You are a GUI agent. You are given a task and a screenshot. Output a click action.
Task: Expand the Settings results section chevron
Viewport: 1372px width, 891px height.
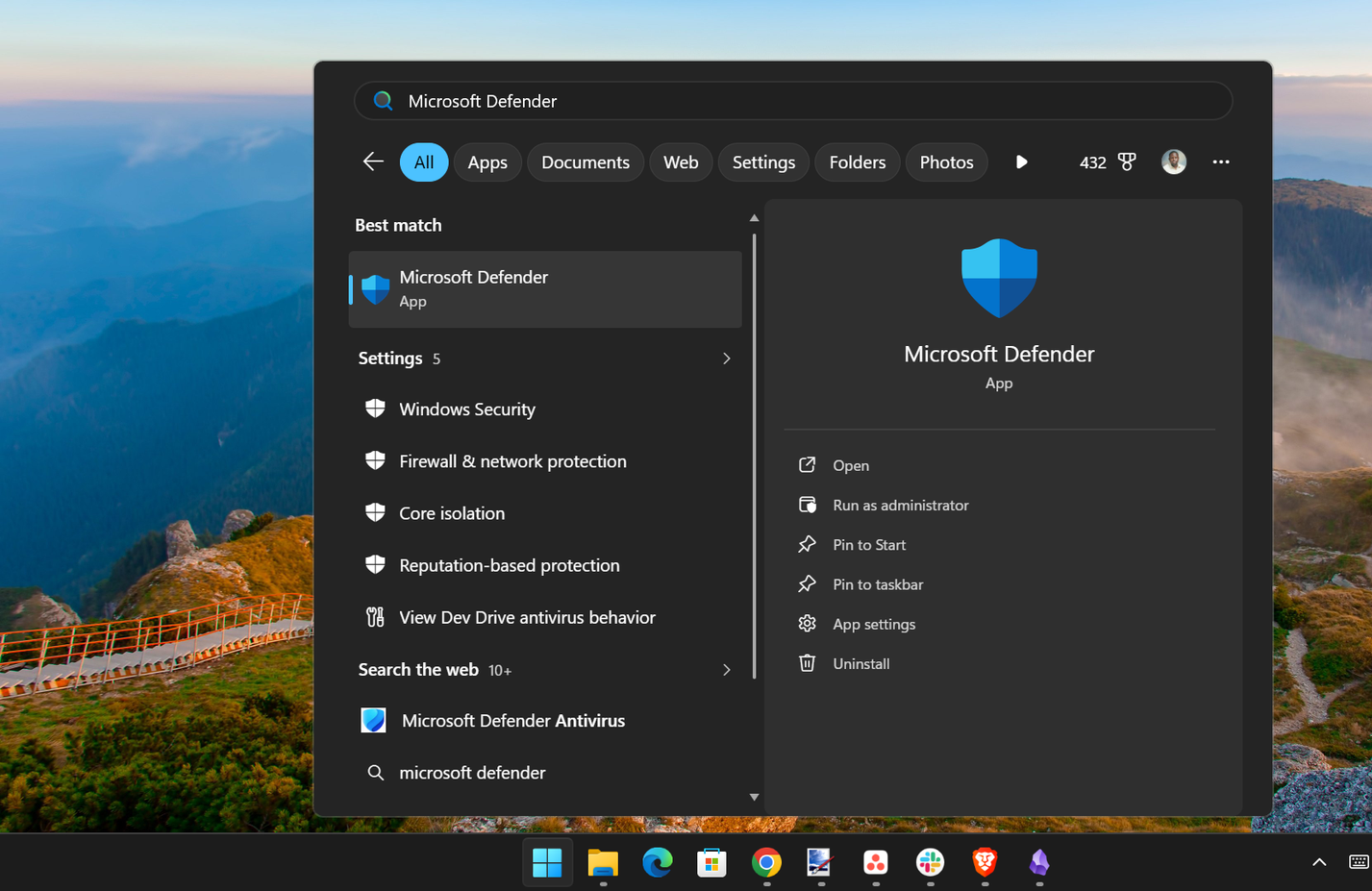(726, 359)
